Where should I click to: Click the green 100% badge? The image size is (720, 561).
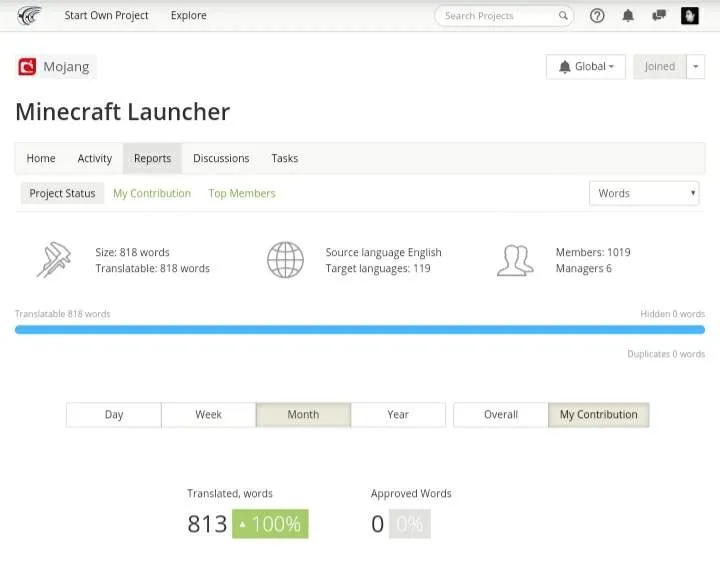[270, 524]
